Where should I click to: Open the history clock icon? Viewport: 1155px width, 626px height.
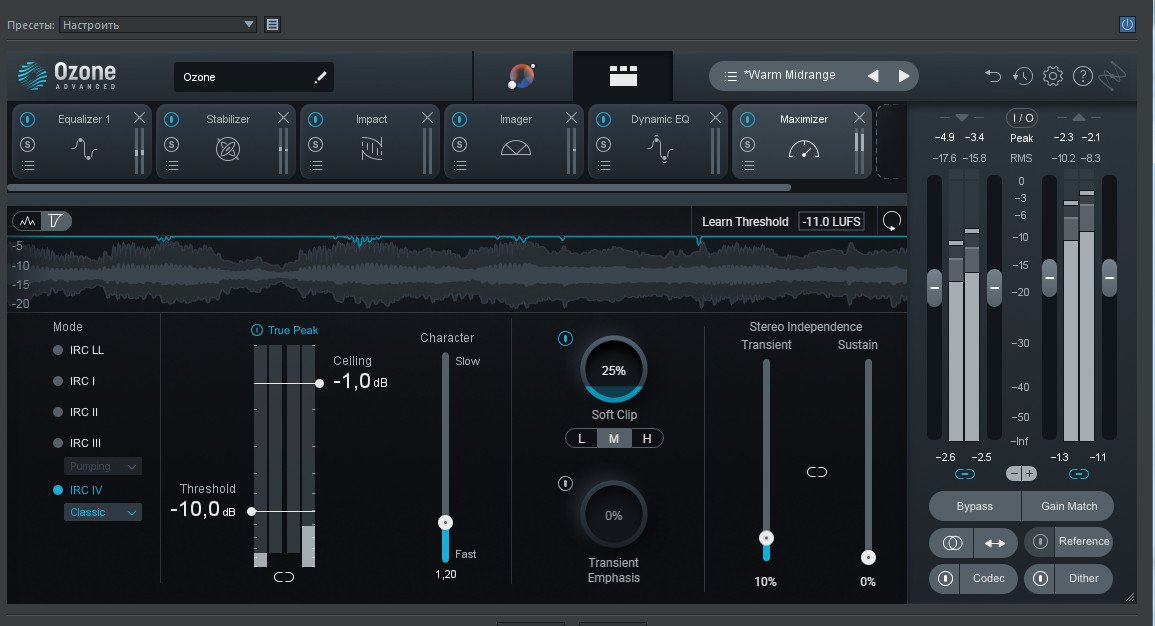point(1022,76)
